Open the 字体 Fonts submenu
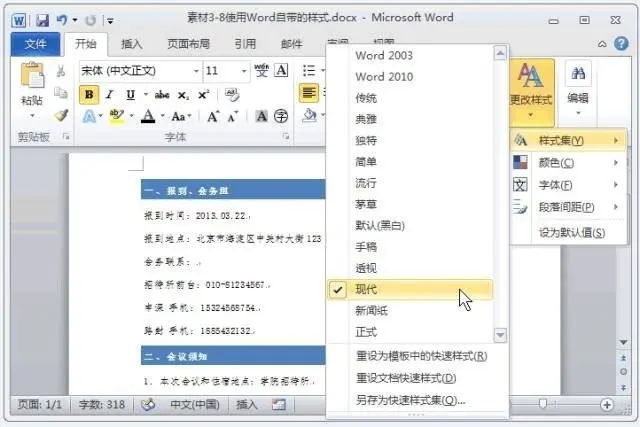The height and width of the screenshot is (427, 640). click(x=568, y=185)
